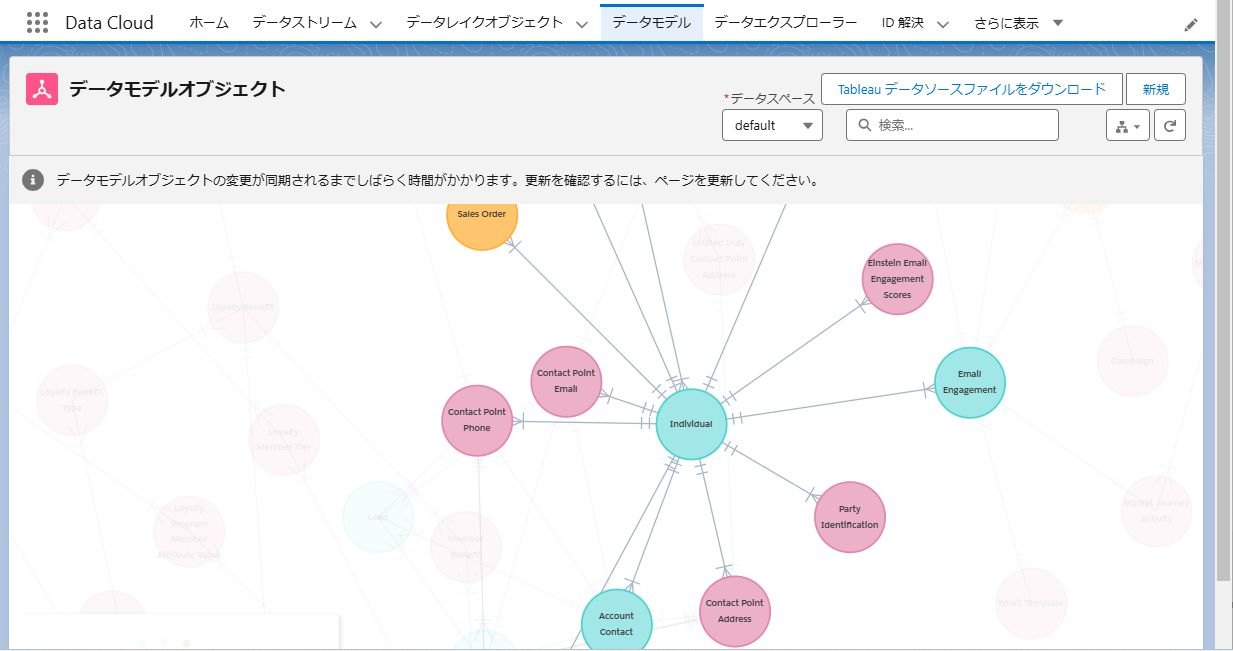
Task: Click the pencil edit navigation icon
Action: pyautogui.click(x=1190, y=24)
